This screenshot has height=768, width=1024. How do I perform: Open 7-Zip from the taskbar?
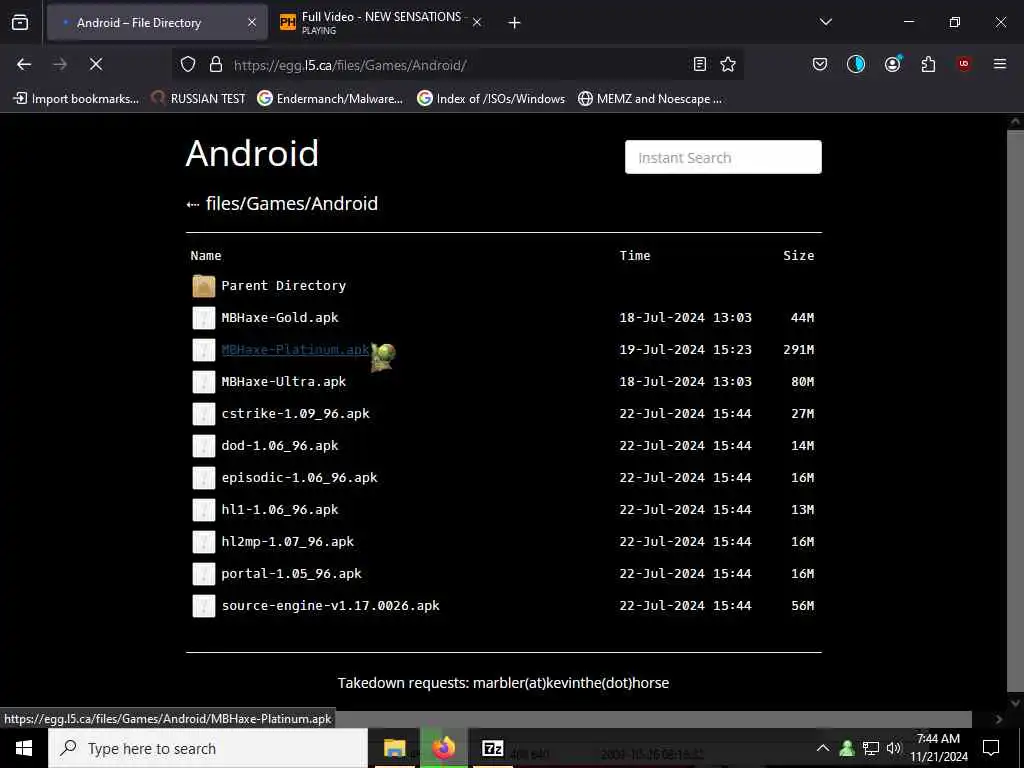tap(492, 748)
